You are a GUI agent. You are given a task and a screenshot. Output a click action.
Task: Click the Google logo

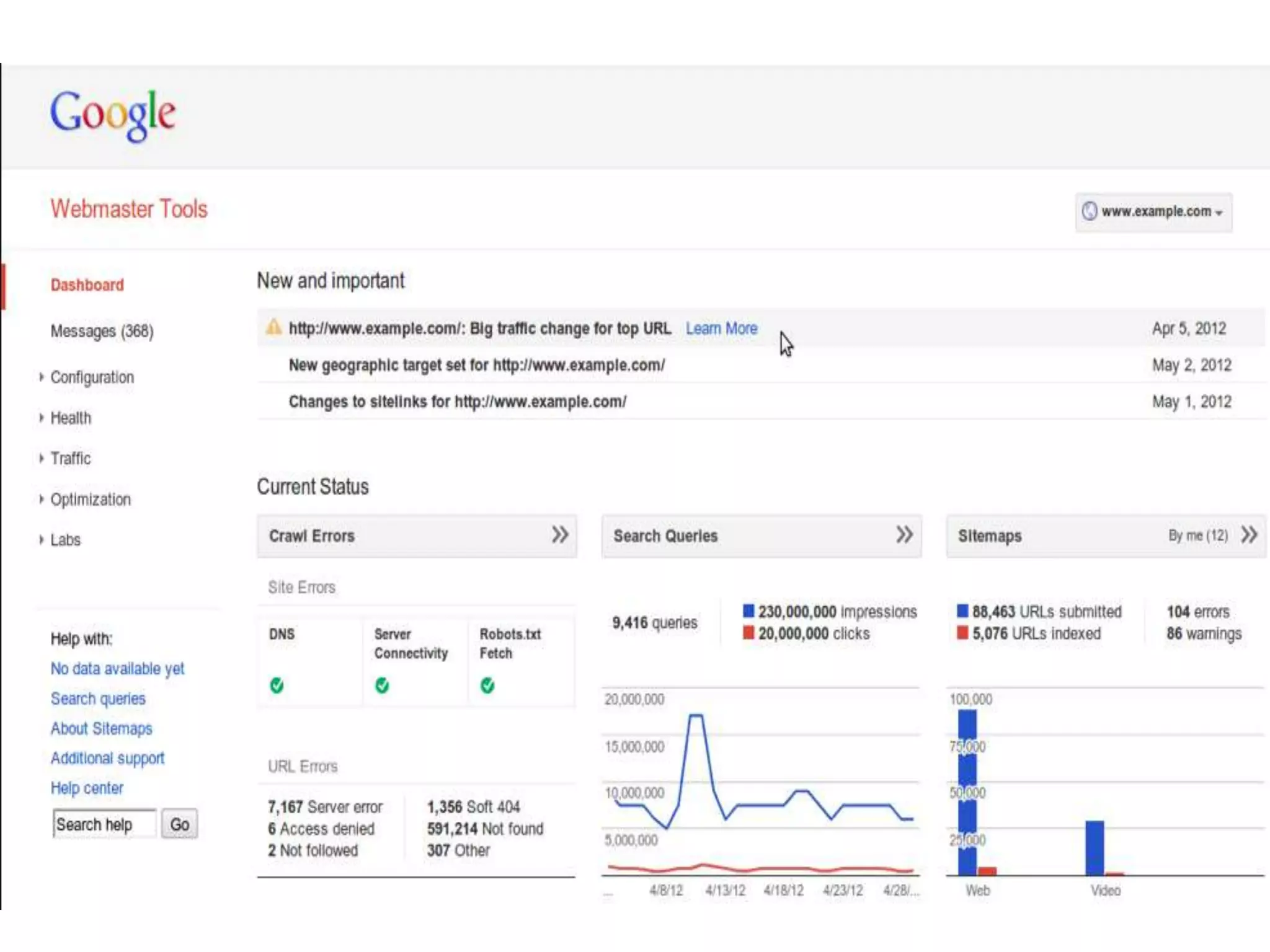click(x=113, y=114)
